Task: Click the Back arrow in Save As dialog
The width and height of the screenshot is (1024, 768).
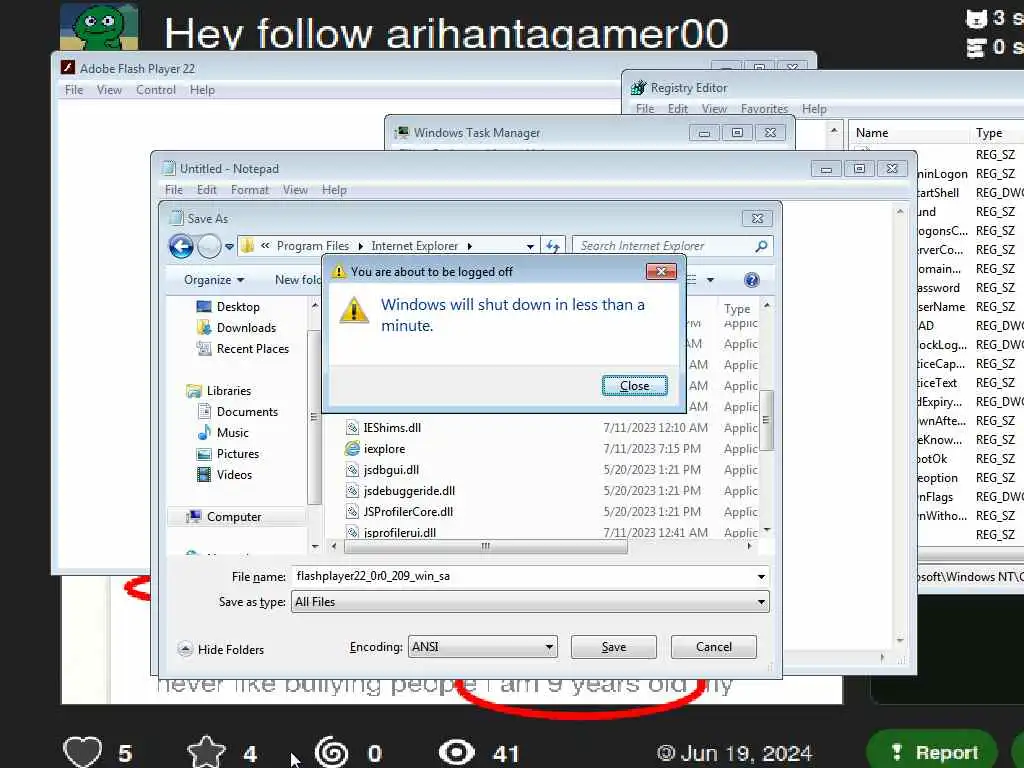Action: (182, 246)
